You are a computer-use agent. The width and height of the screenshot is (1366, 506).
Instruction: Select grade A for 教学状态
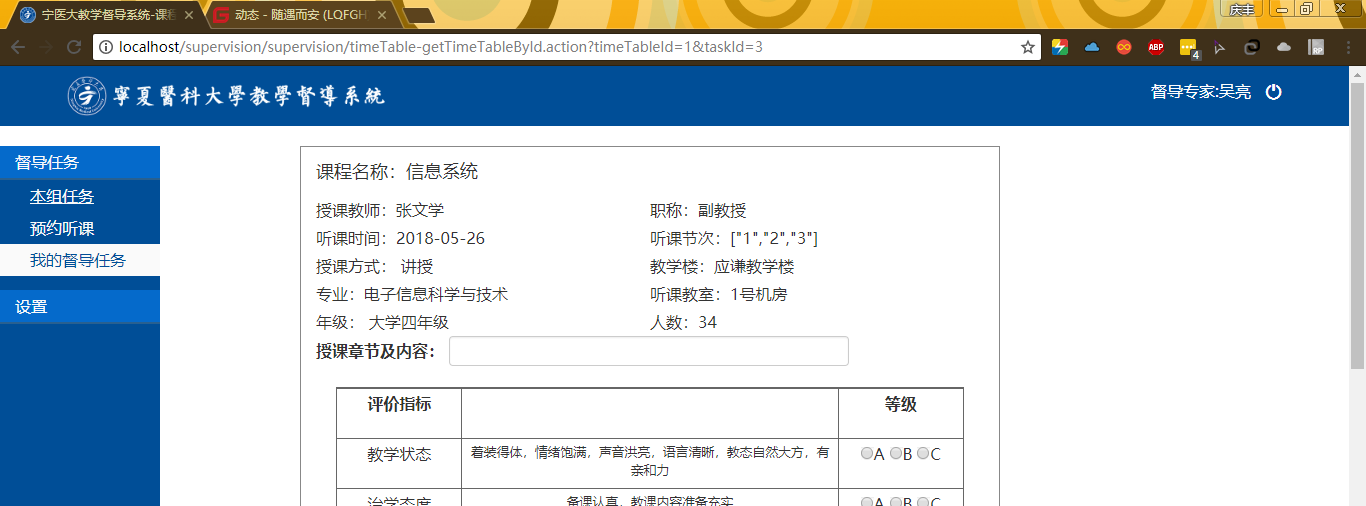click(x=866, y=453)
